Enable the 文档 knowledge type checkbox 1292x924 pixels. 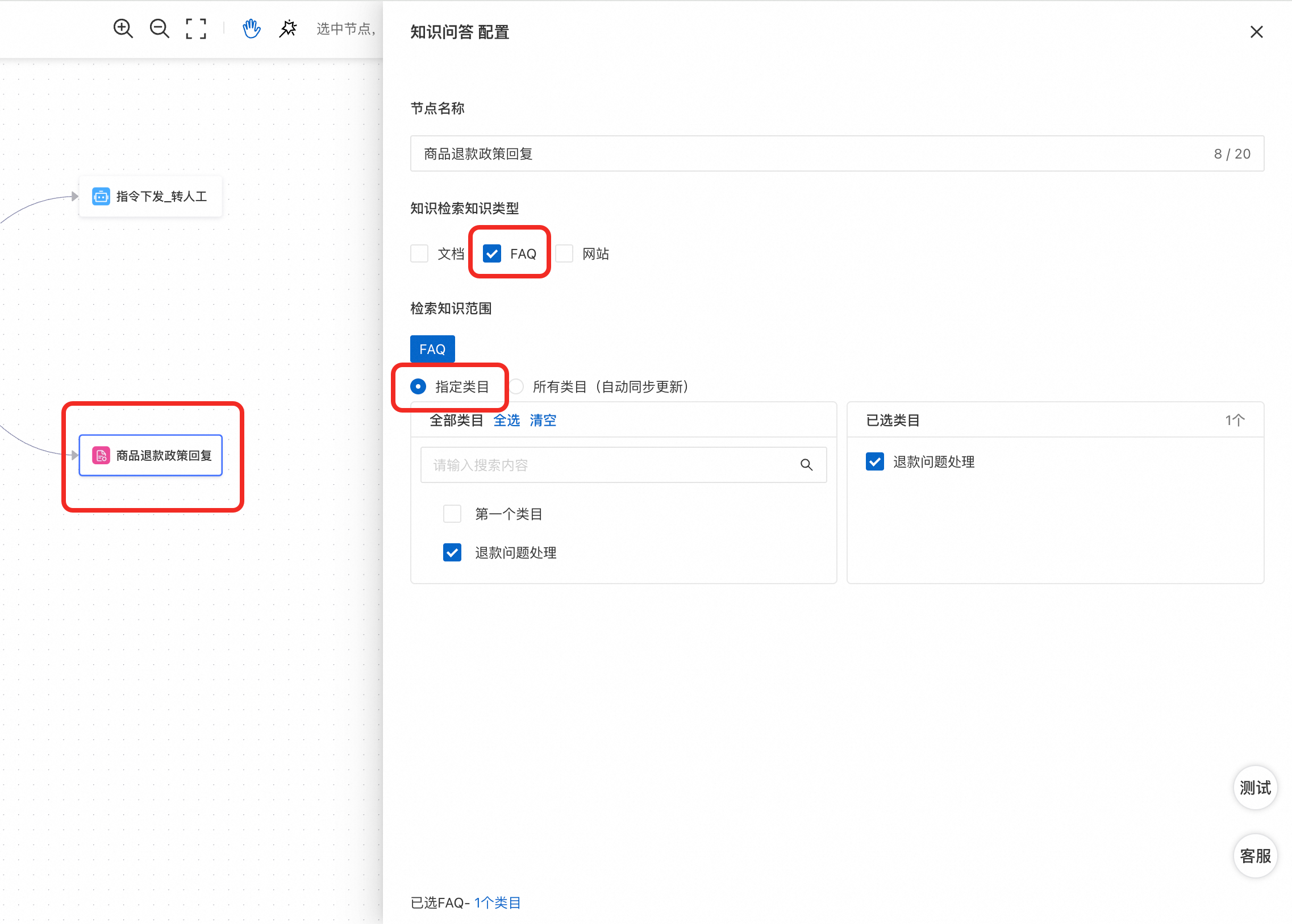[419, 254]
